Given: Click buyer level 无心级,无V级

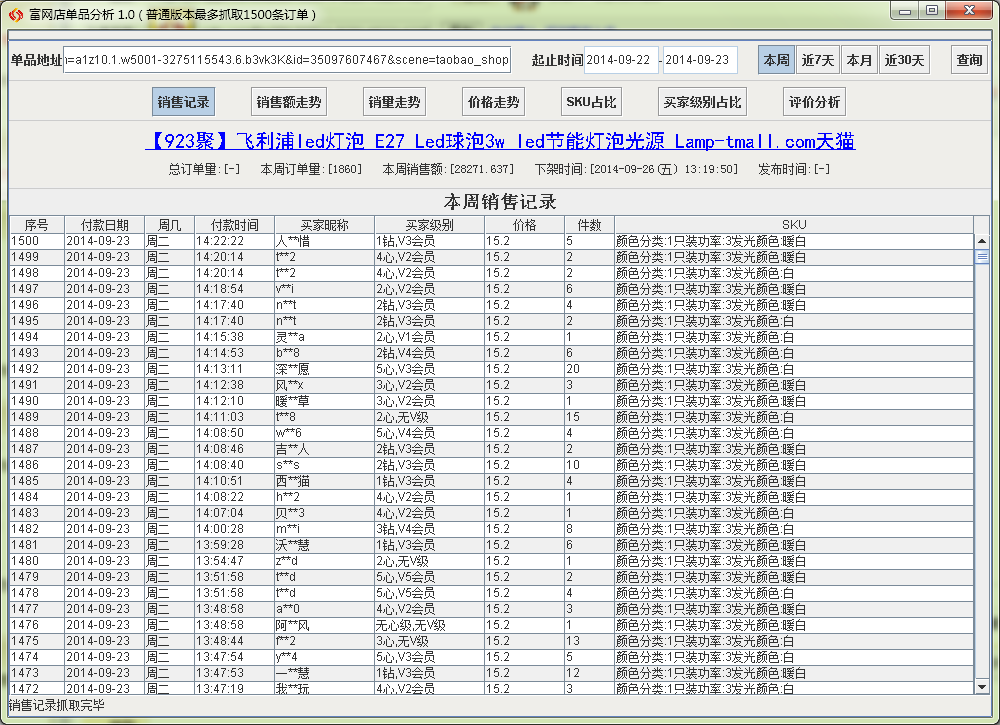Looking at the screenshot, I should point(429,625).
